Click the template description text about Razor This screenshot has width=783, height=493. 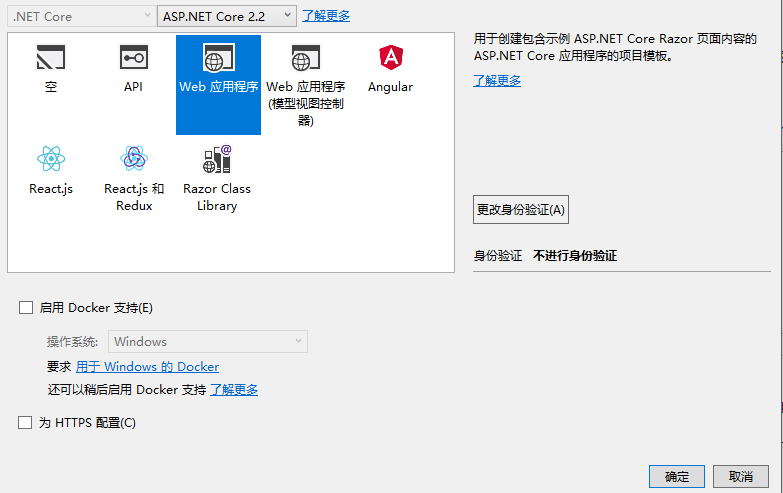[x=615, y=47]
